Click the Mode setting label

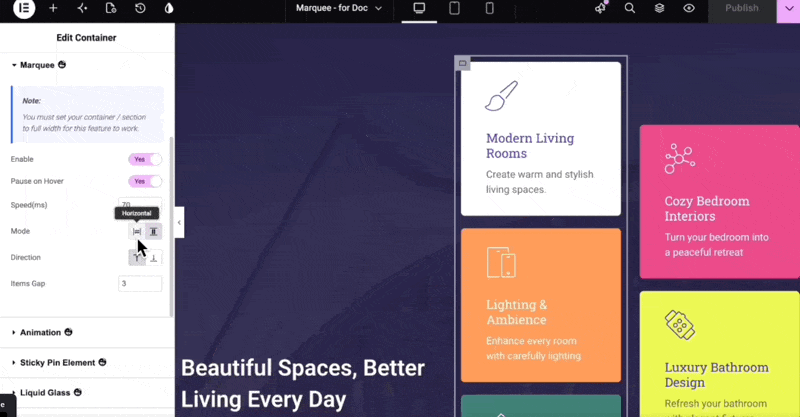pos(20,231)
